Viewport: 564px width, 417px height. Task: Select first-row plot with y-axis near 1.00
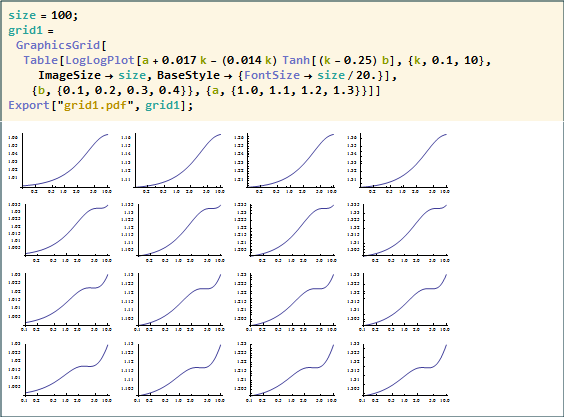point(60,164)
